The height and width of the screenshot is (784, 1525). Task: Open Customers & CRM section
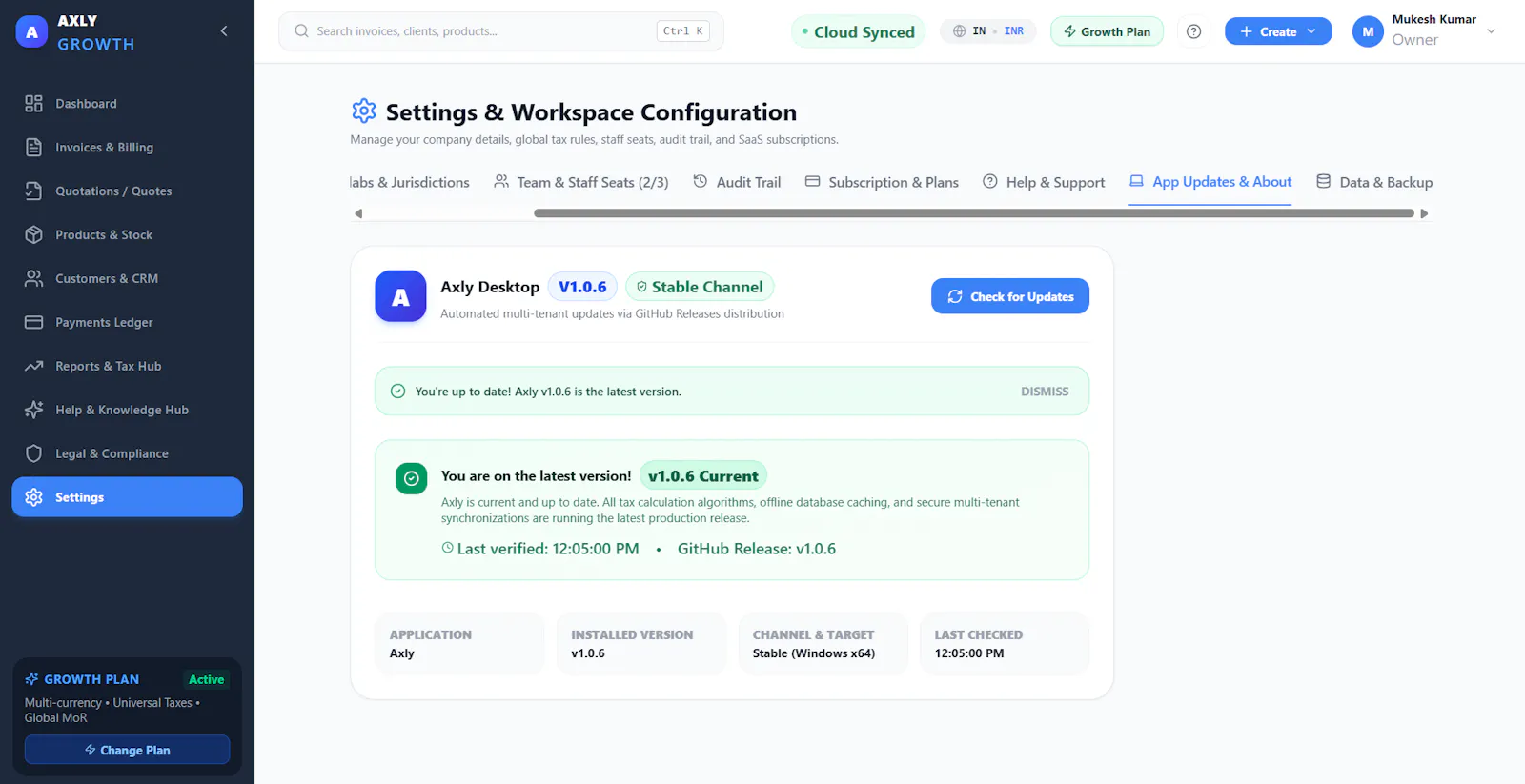(127, 279)
